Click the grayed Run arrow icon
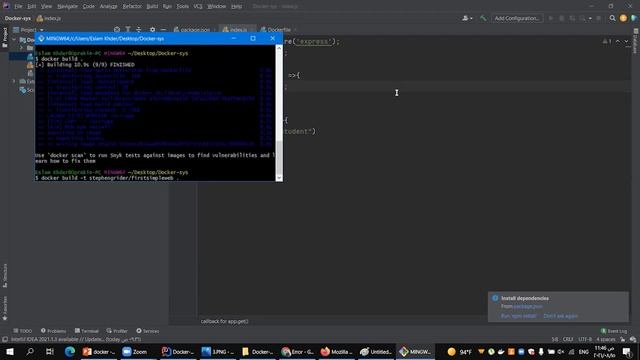The height and width of the screenshot is (360, 640). 551,18
